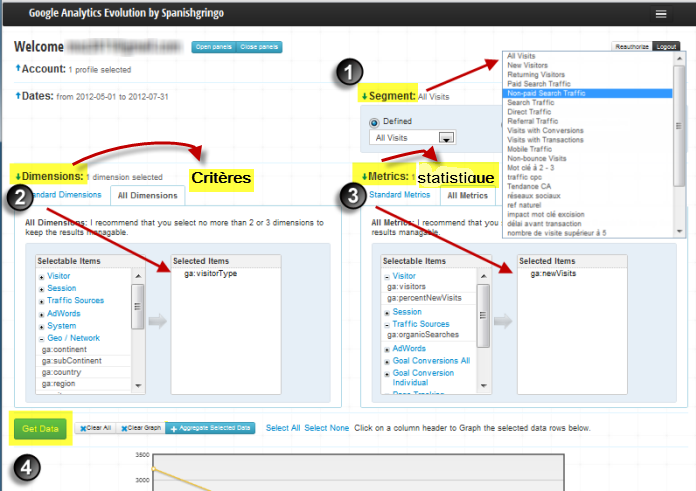
Task: Choose New Visitors in segment list
Action: 527,65
